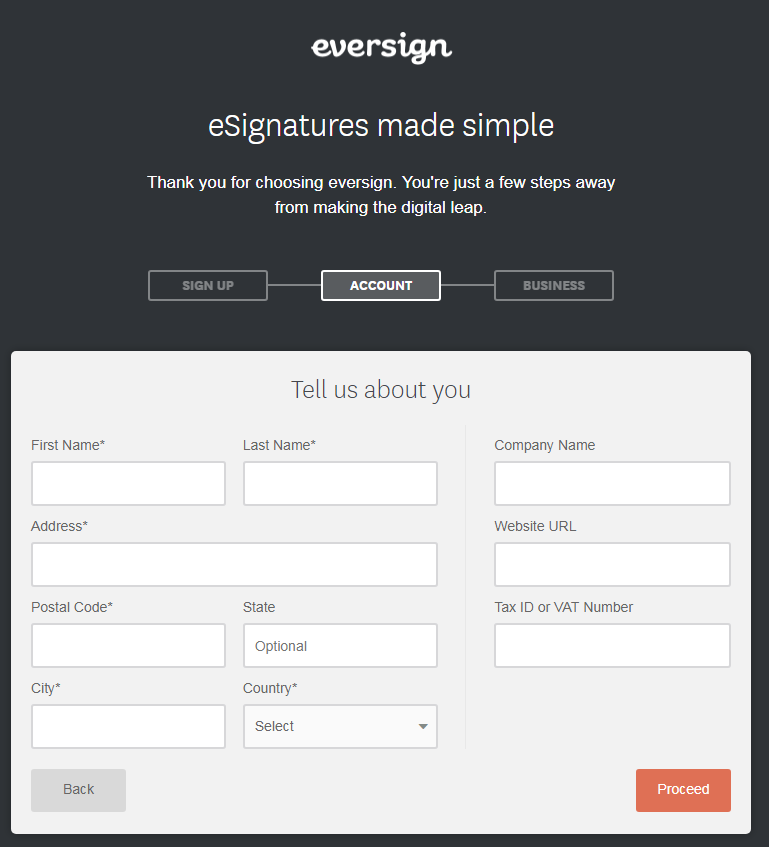Click the Back button
769x847 pixels.
(x=78, y=789)
